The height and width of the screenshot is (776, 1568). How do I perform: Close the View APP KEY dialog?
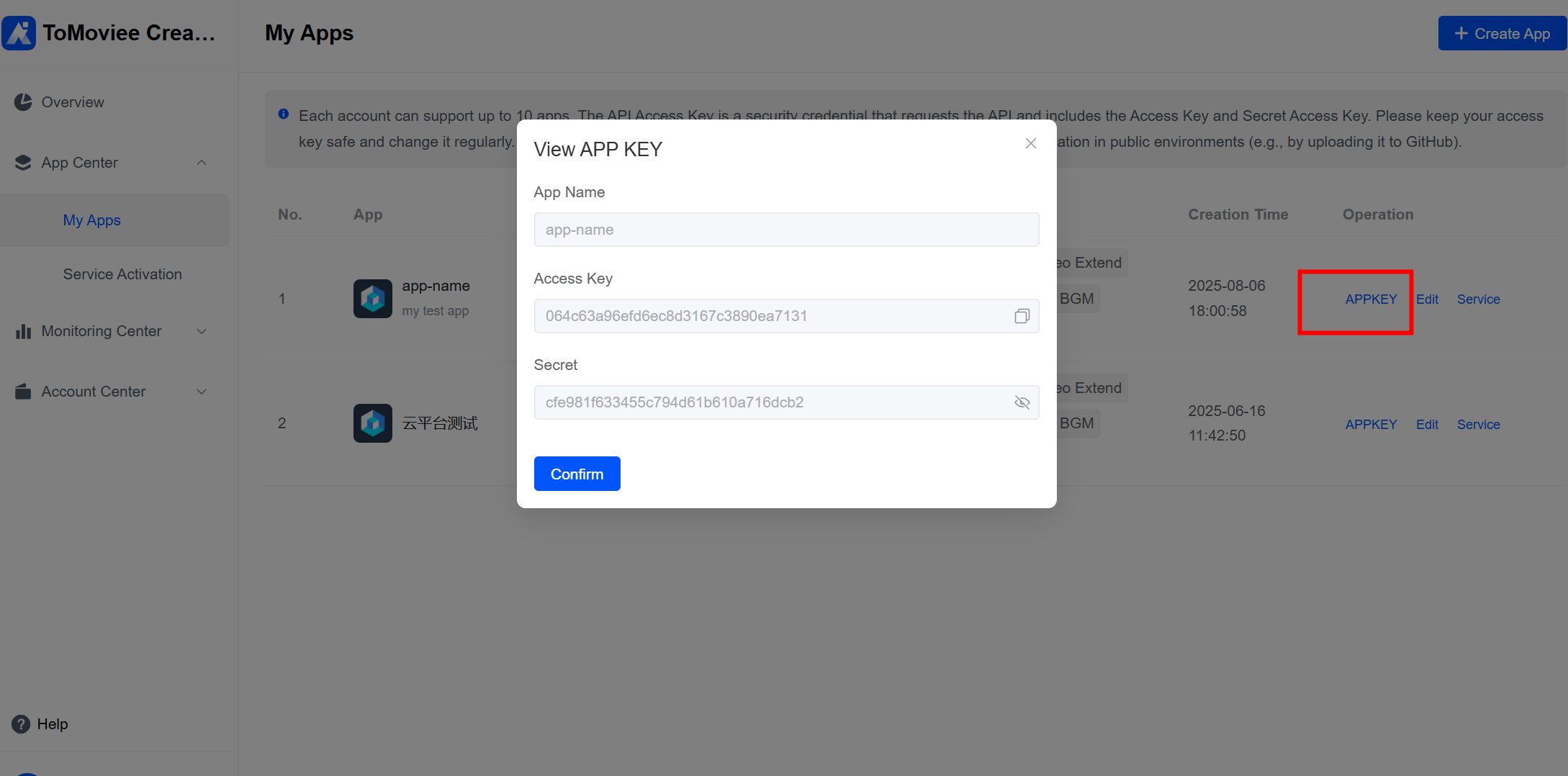coord(1030,143)
